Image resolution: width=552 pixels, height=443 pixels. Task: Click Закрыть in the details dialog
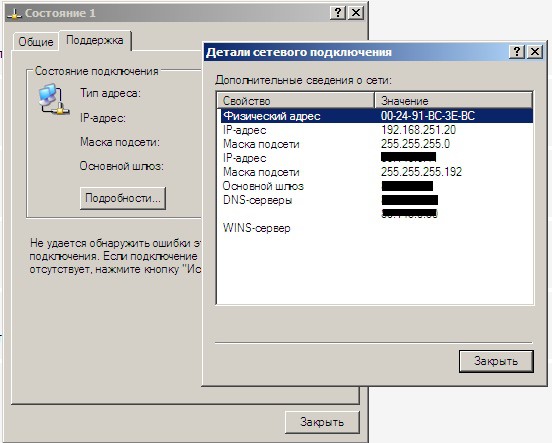[x=496, y=361]
